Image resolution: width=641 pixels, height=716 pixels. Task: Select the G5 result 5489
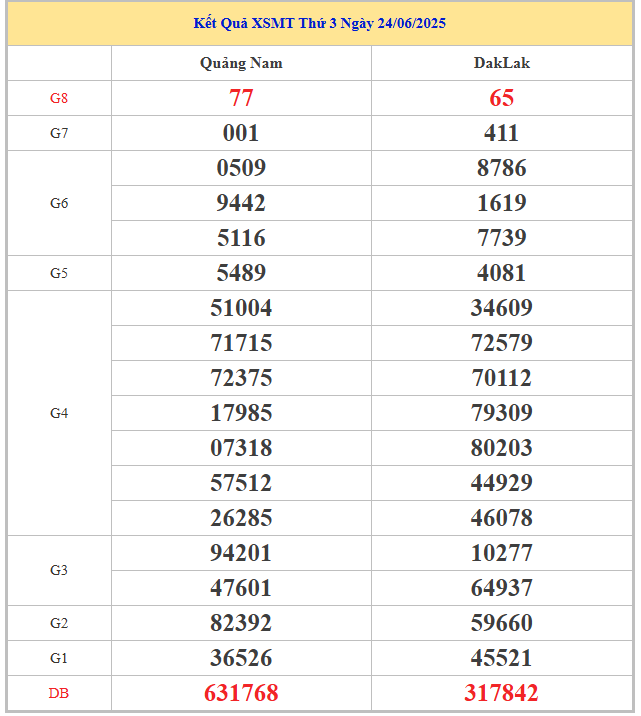point(241,273)
